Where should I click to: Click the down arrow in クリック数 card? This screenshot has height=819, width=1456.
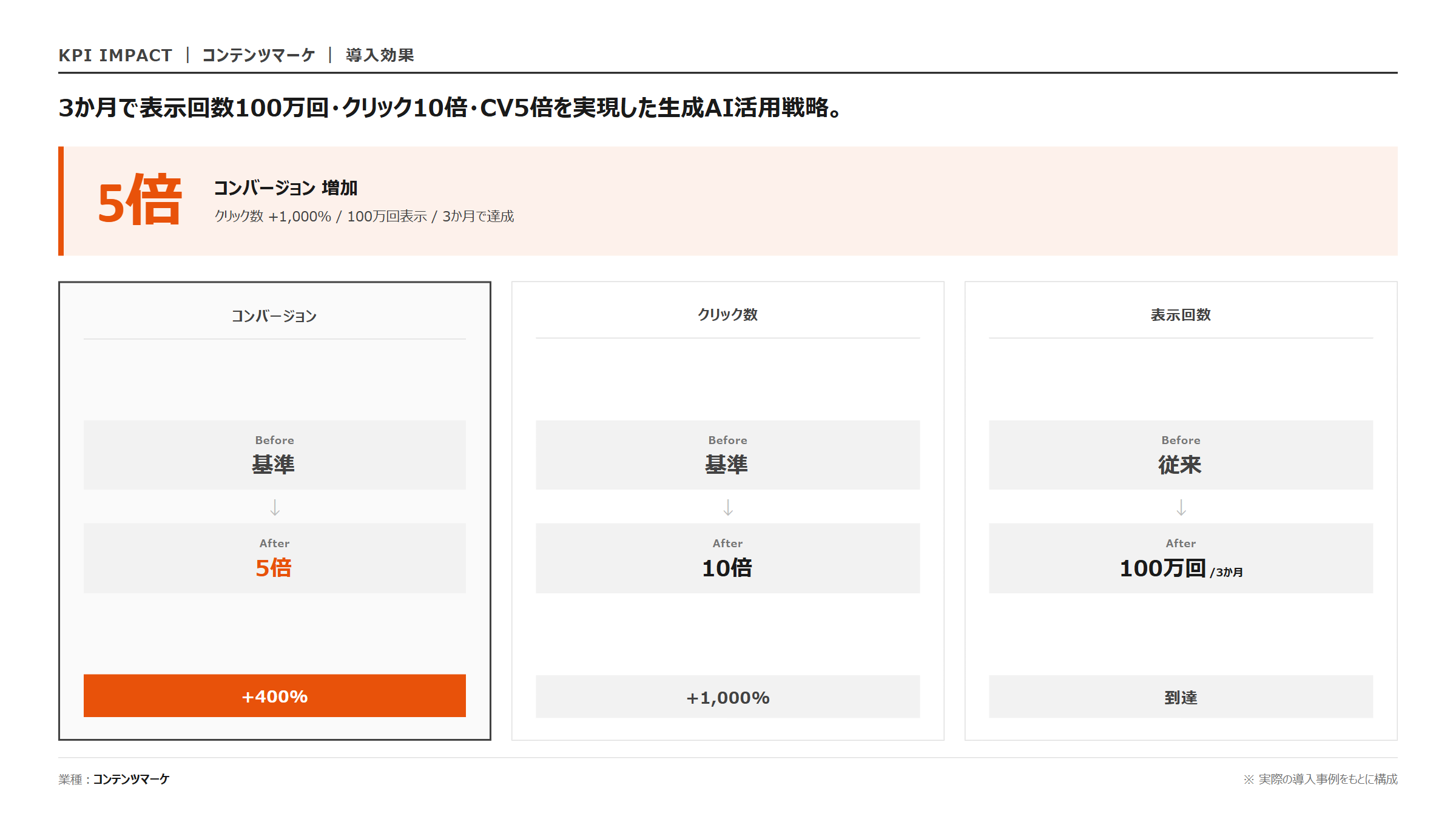pos(728,507)
